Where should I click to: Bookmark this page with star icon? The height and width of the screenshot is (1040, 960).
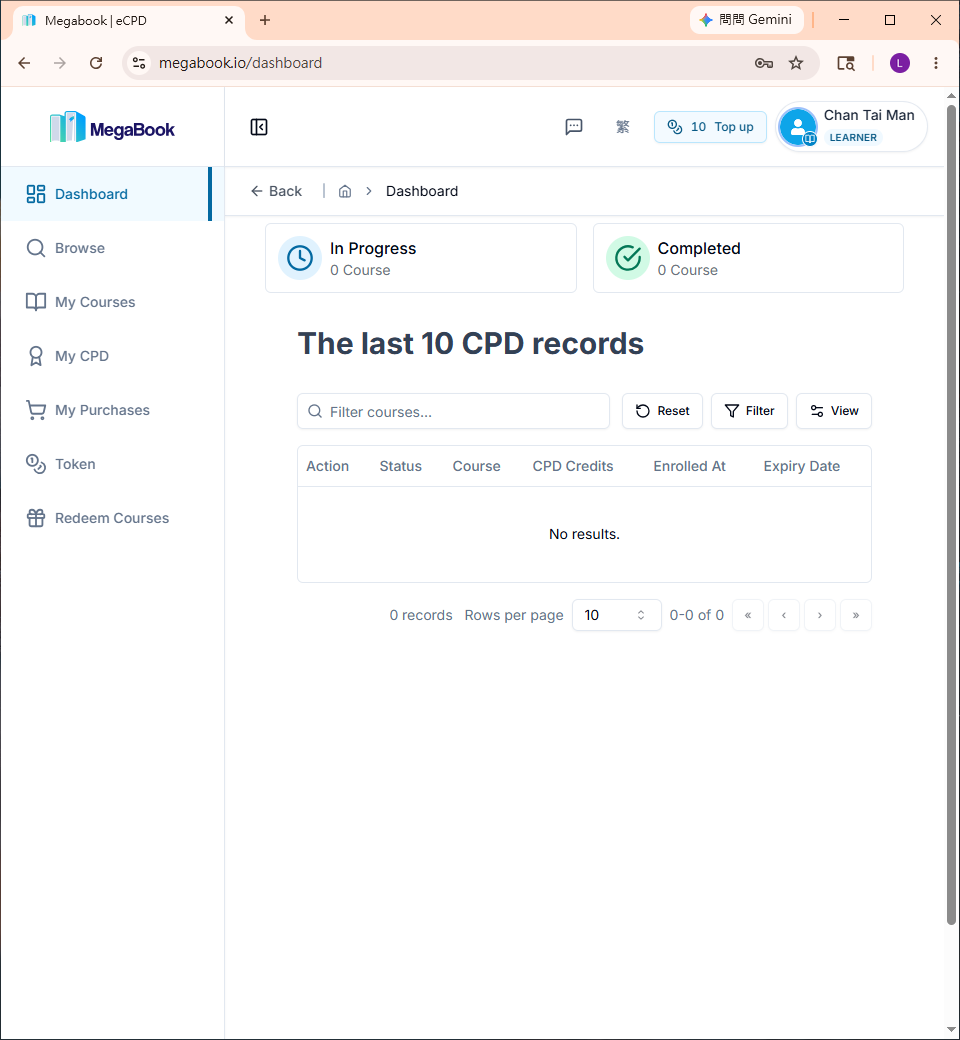pyautogui.click(x=795, y=63)
